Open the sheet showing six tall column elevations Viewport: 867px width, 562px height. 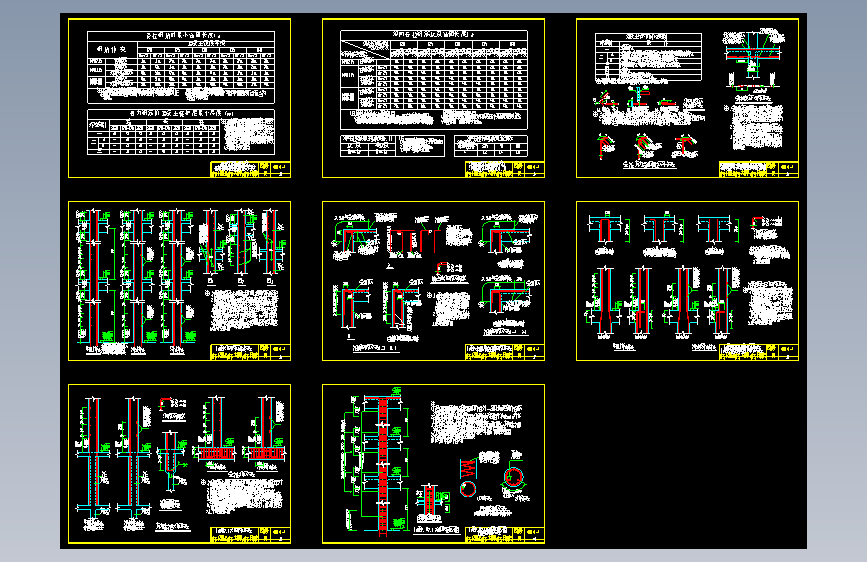(x=179, y=281)
